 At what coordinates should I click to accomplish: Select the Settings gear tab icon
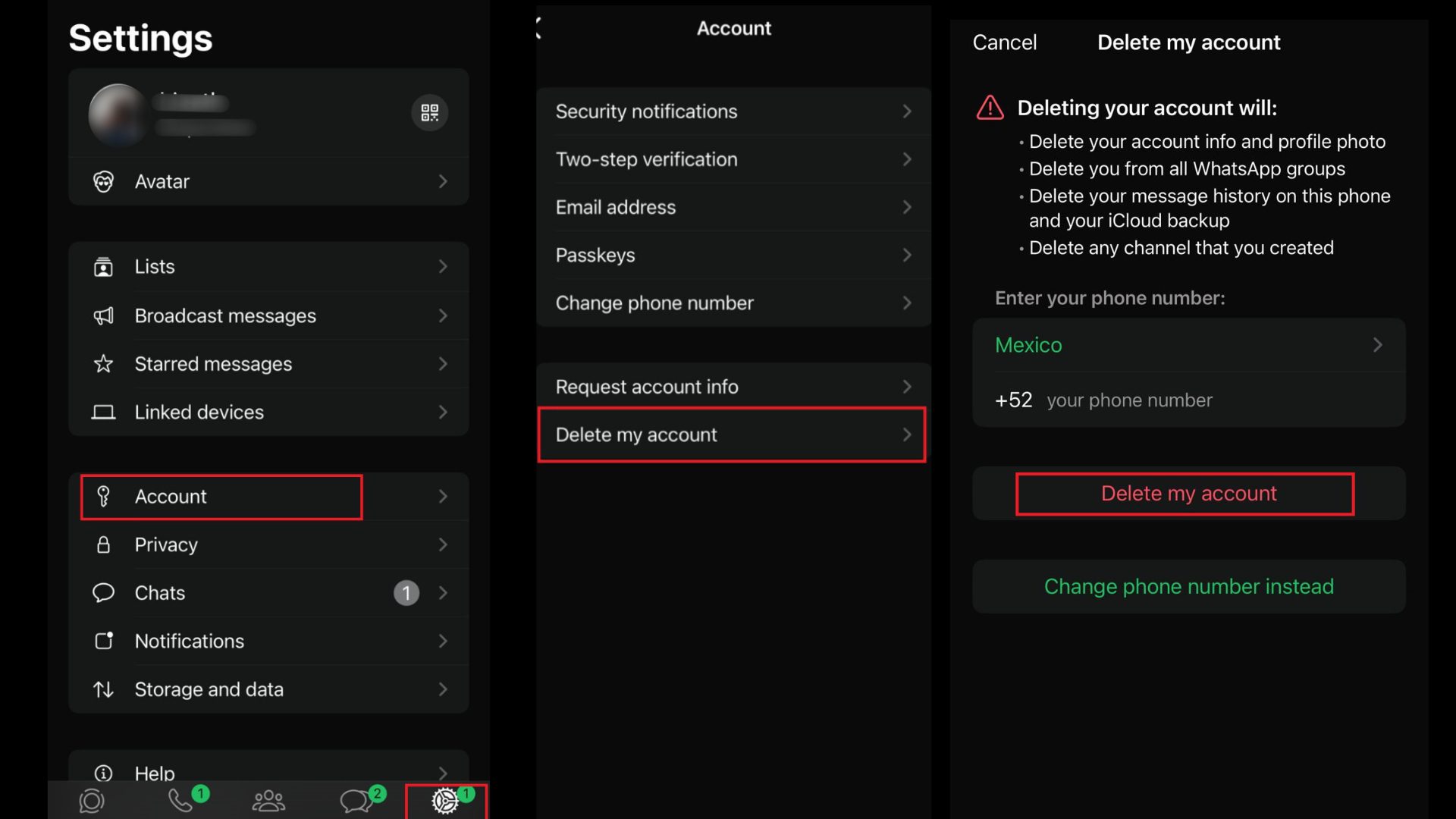point(445,801)
